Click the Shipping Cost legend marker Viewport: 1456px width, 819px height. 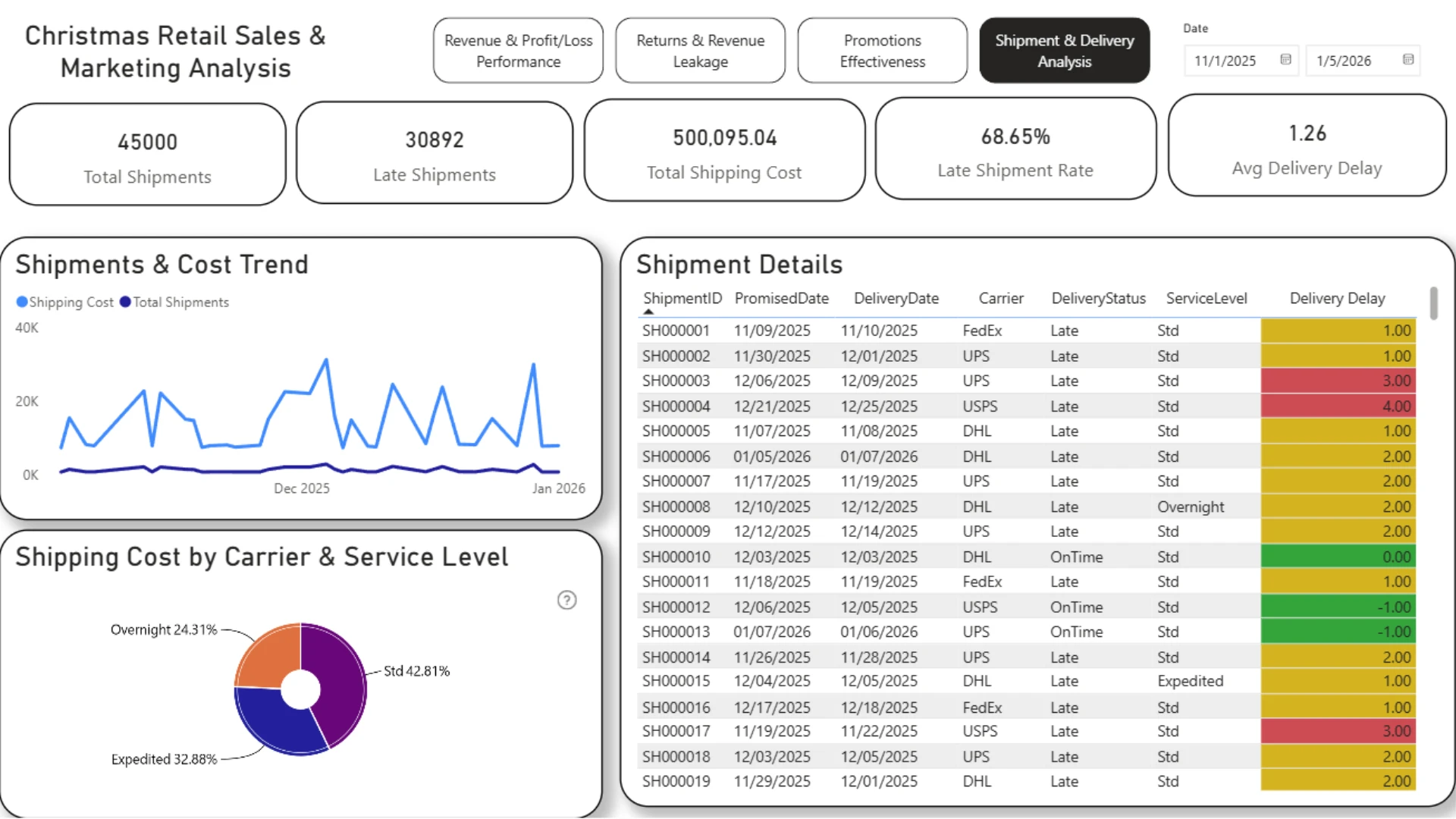coord(22,302)
